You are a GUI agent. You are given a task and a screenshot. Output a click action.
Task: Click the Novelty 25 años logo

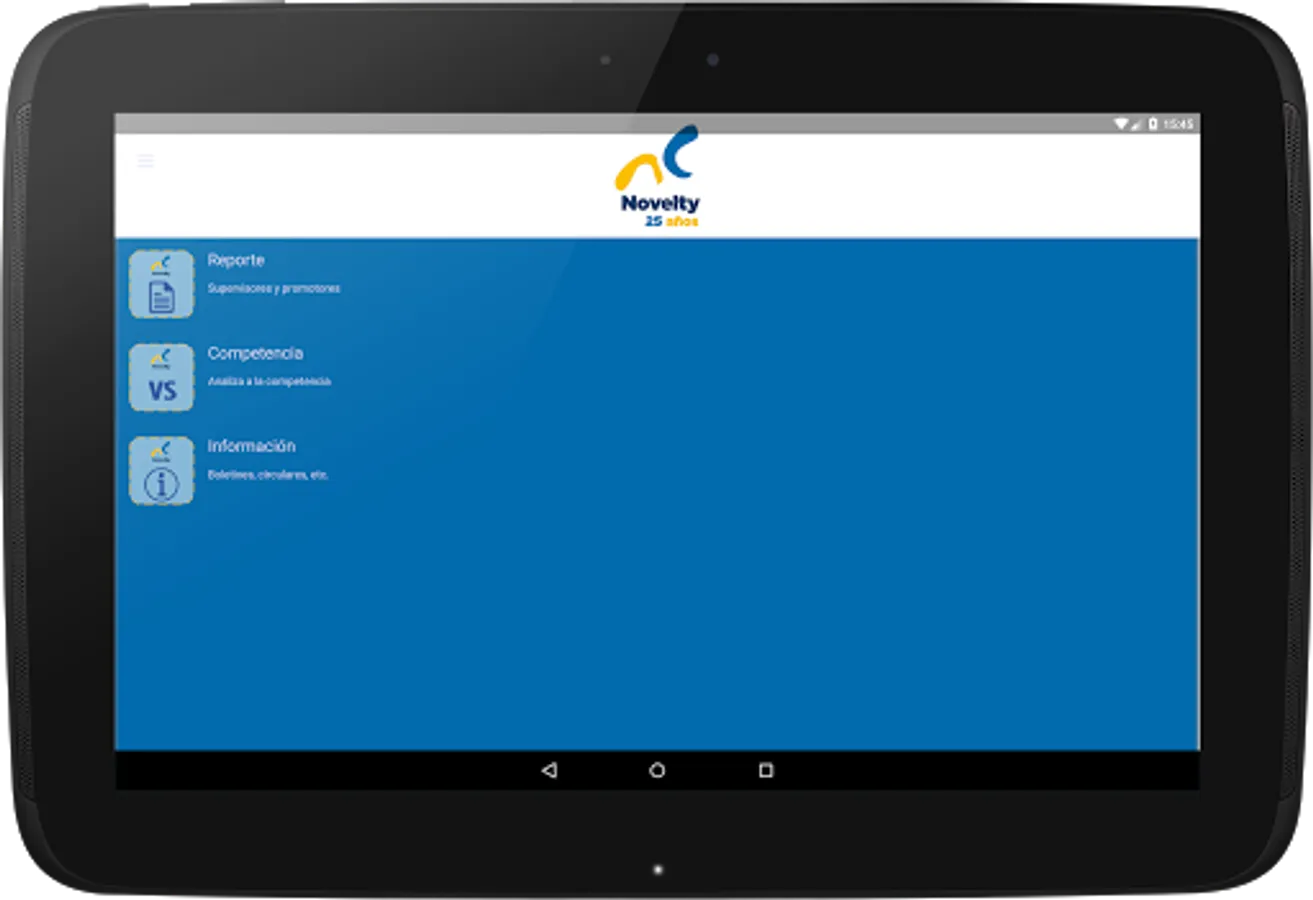(x=657, y=177)
